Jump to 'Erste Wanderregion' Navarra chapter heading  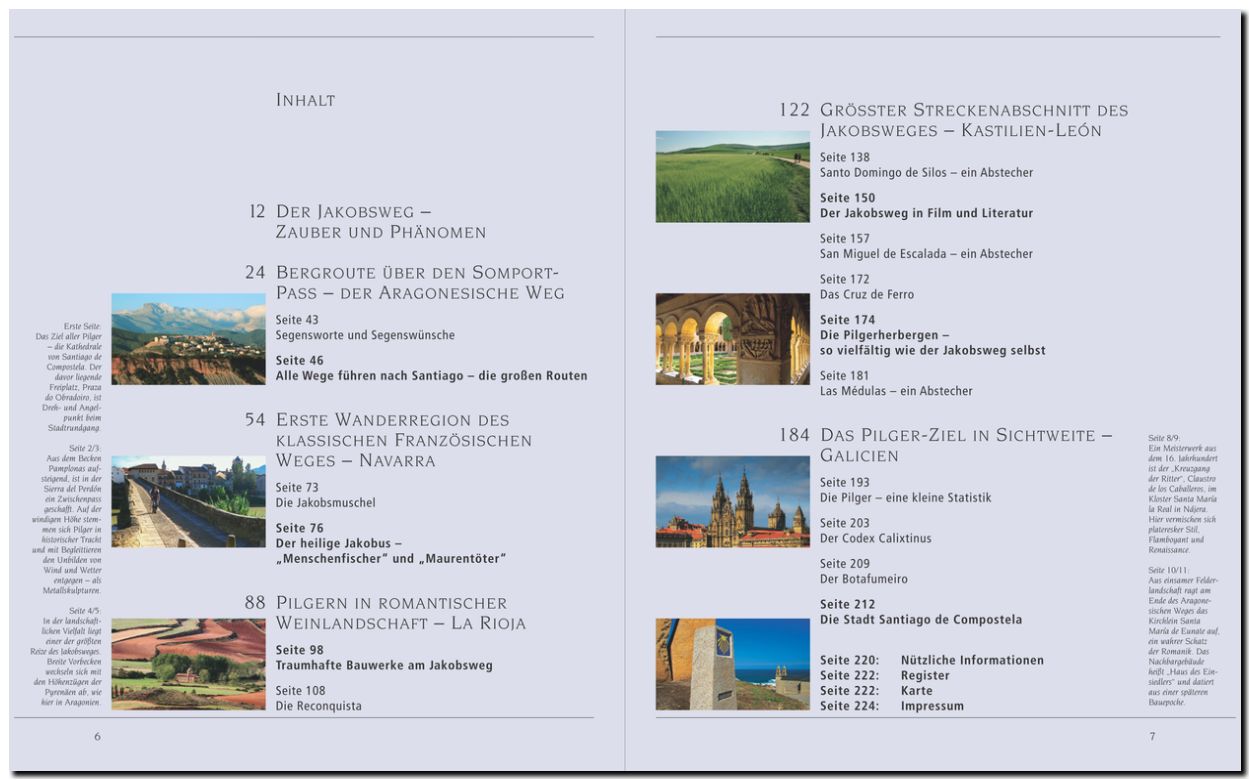click(405, 440)
